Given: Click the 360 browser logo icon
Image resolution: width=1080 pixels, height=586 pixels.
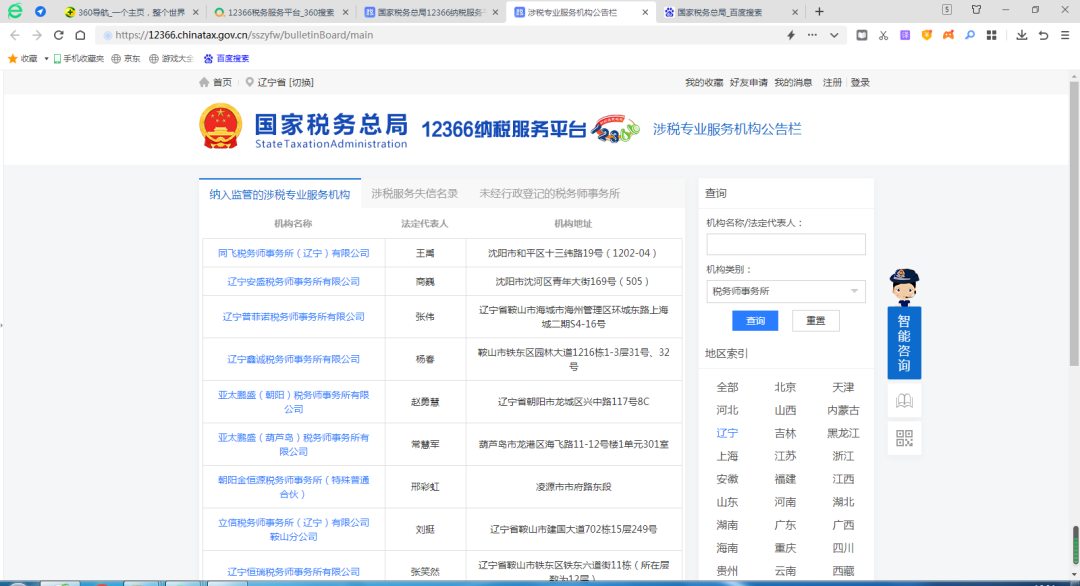Looking at the screenshot, I should tap(14, 11).
